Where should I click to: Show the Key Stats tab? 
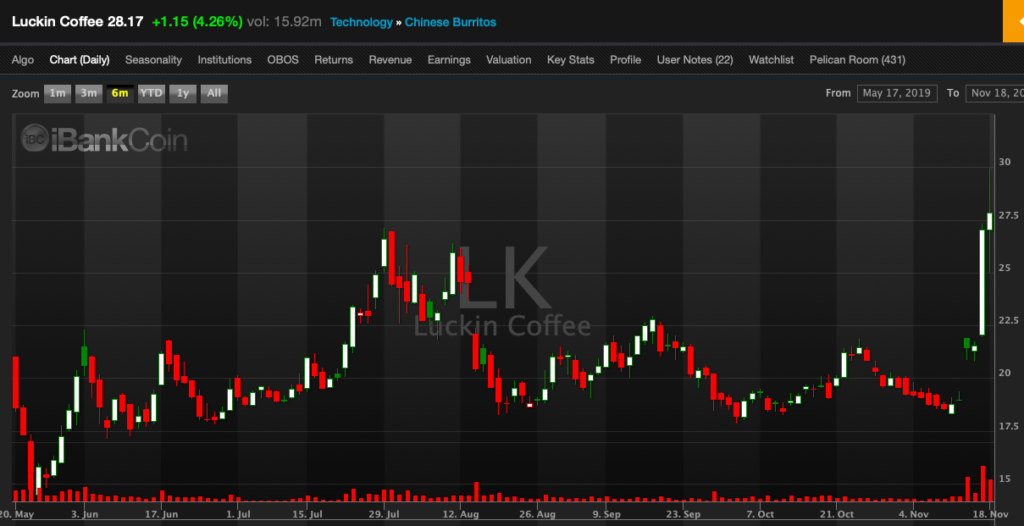(571, 60)
